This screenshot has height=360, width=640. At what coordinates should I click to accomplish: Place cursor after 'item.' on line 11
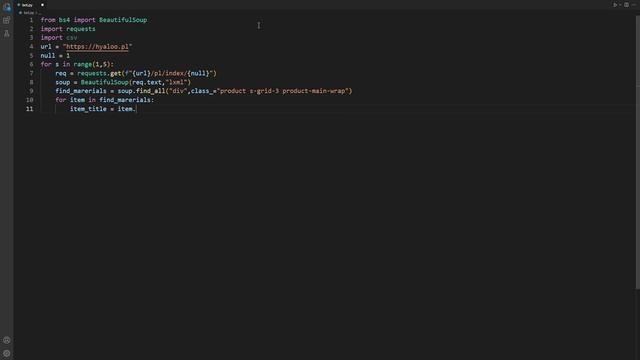click(136, 109)
